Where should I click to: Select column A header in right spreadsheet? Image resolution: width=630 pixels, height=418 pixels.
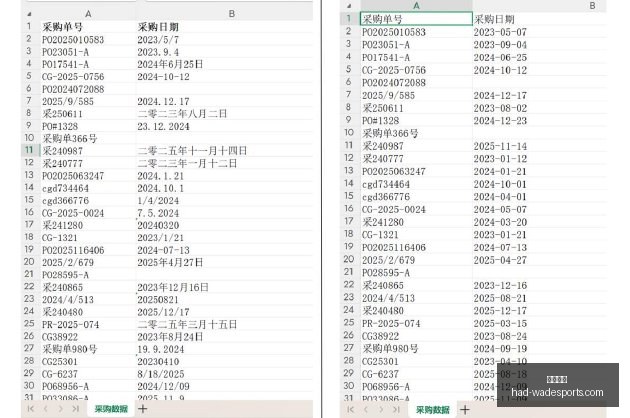click(416, 6)
